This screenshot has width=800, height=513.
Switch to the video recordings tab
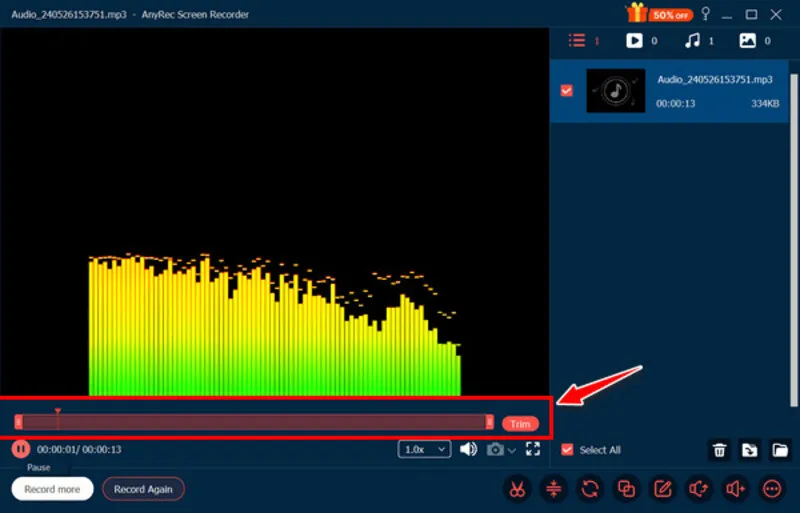634,41
